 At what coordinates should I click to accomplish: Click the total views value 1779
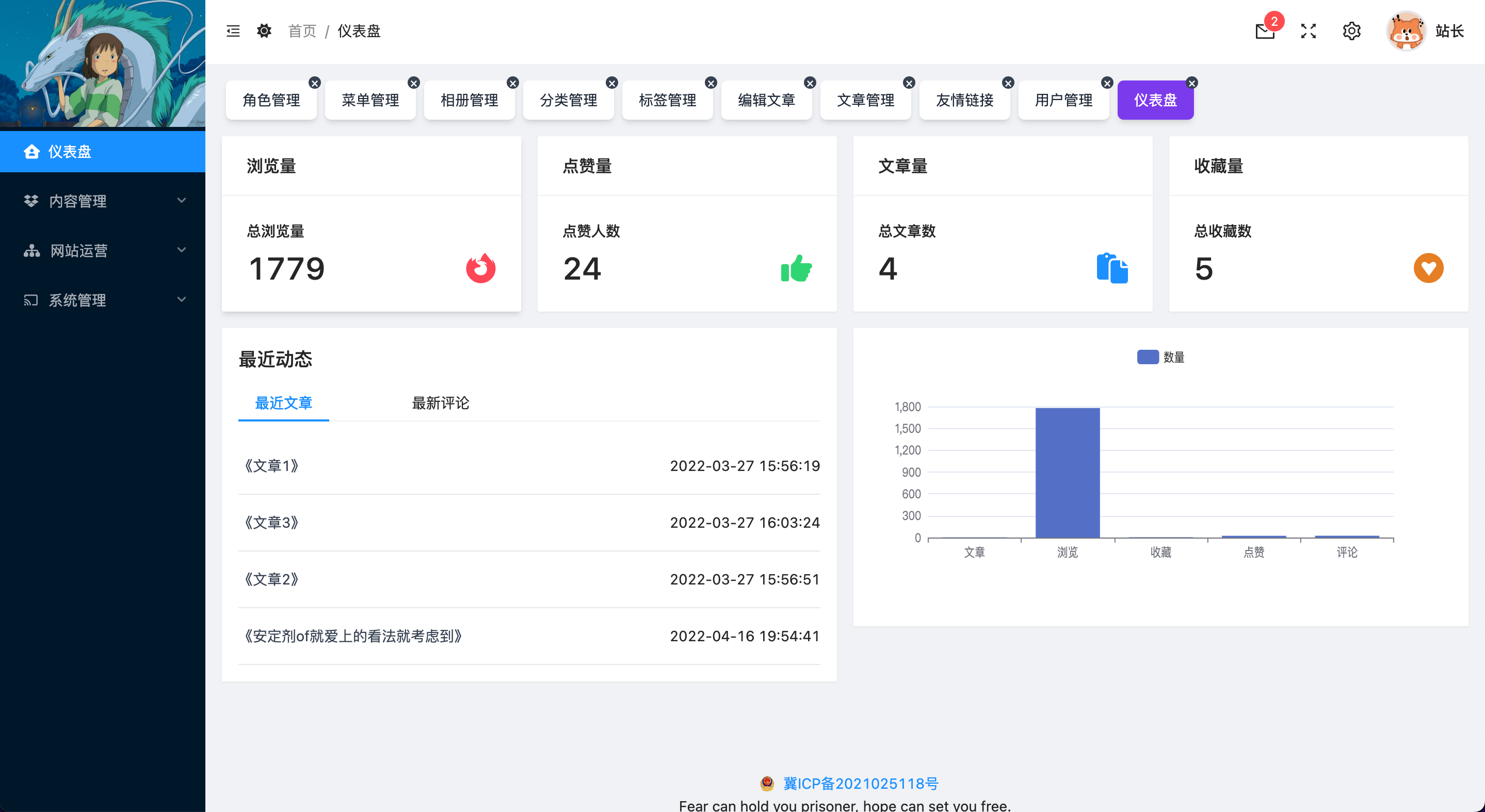point(287,269)
